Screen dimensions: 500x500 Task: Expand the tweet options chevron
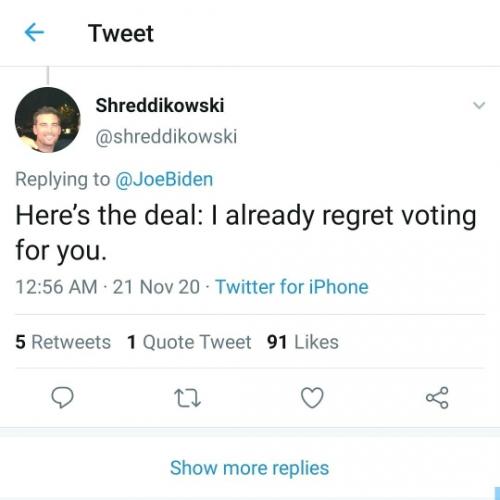pos(479,105)
